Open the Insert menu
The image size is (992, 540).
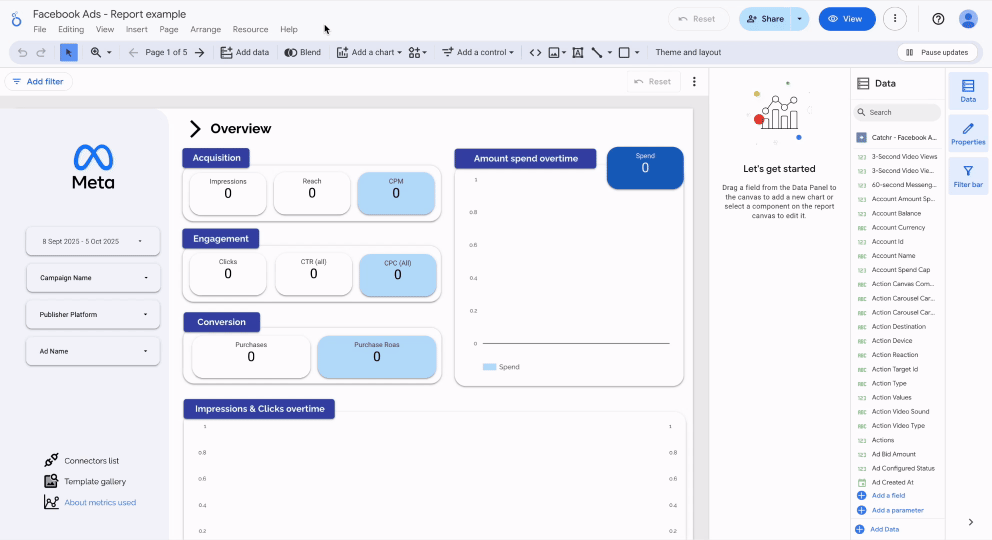click(x=137, y=30)
